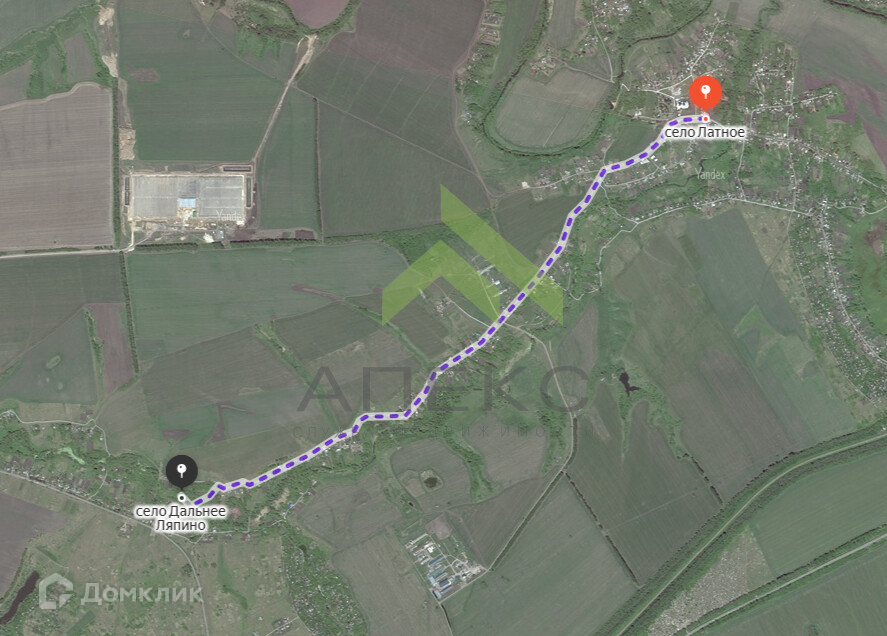Click the Yandex watermark below село Латное

(711, 175)
